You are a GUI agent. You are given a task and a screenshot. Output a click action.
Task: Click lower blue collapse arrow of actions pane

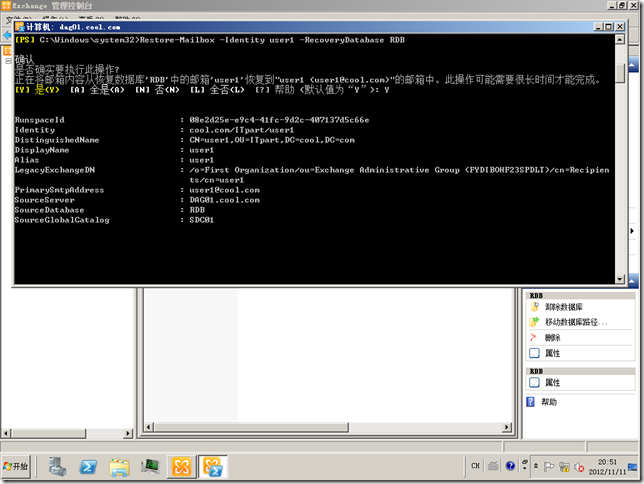(632, 281)
